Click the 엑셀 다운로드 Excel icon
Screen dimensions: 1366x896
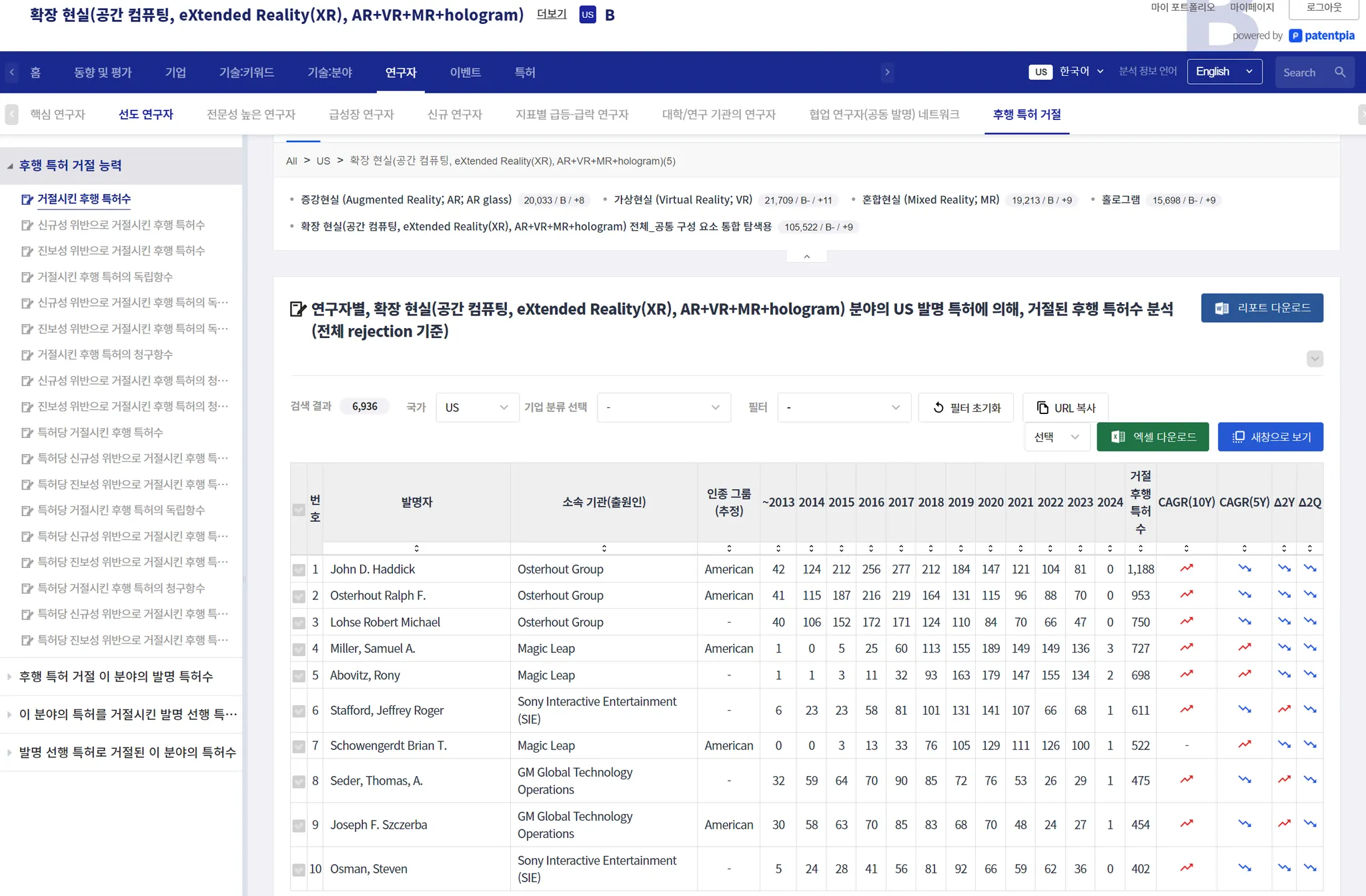pyautogui.click(x=1118, y=437)
